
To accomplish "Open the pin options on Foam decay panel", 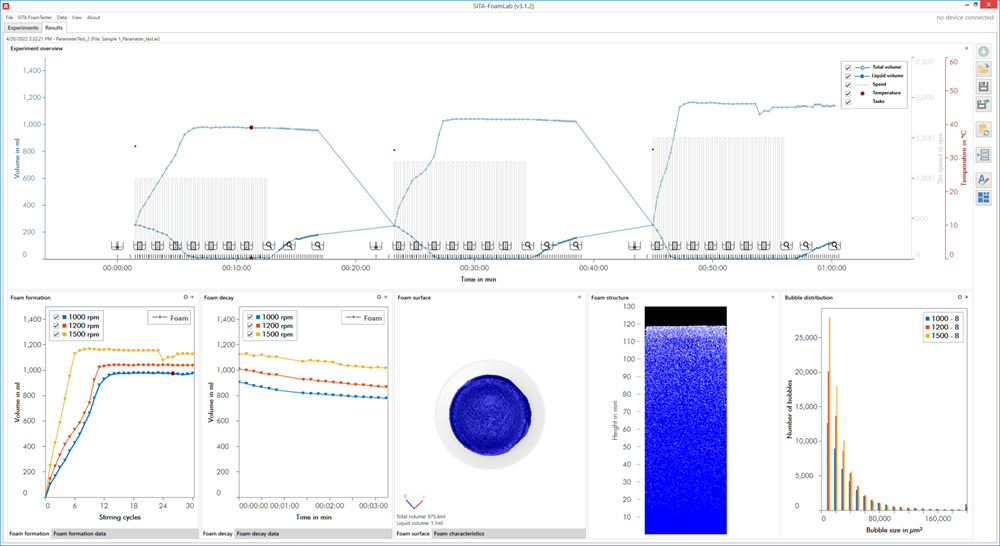I will tap(378, 297).
